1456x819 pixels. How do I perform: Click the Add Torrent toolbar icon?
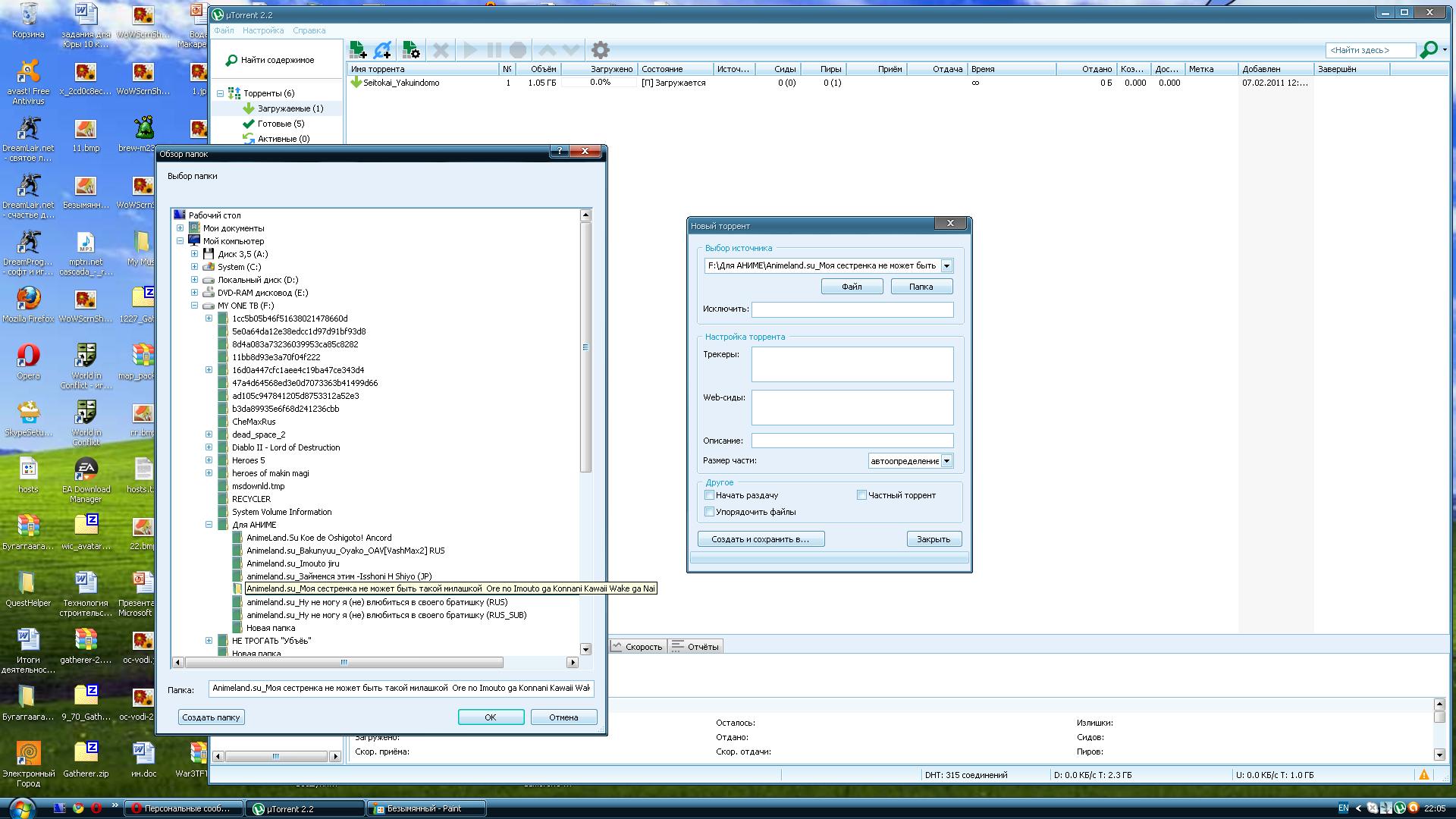(358, 51)
